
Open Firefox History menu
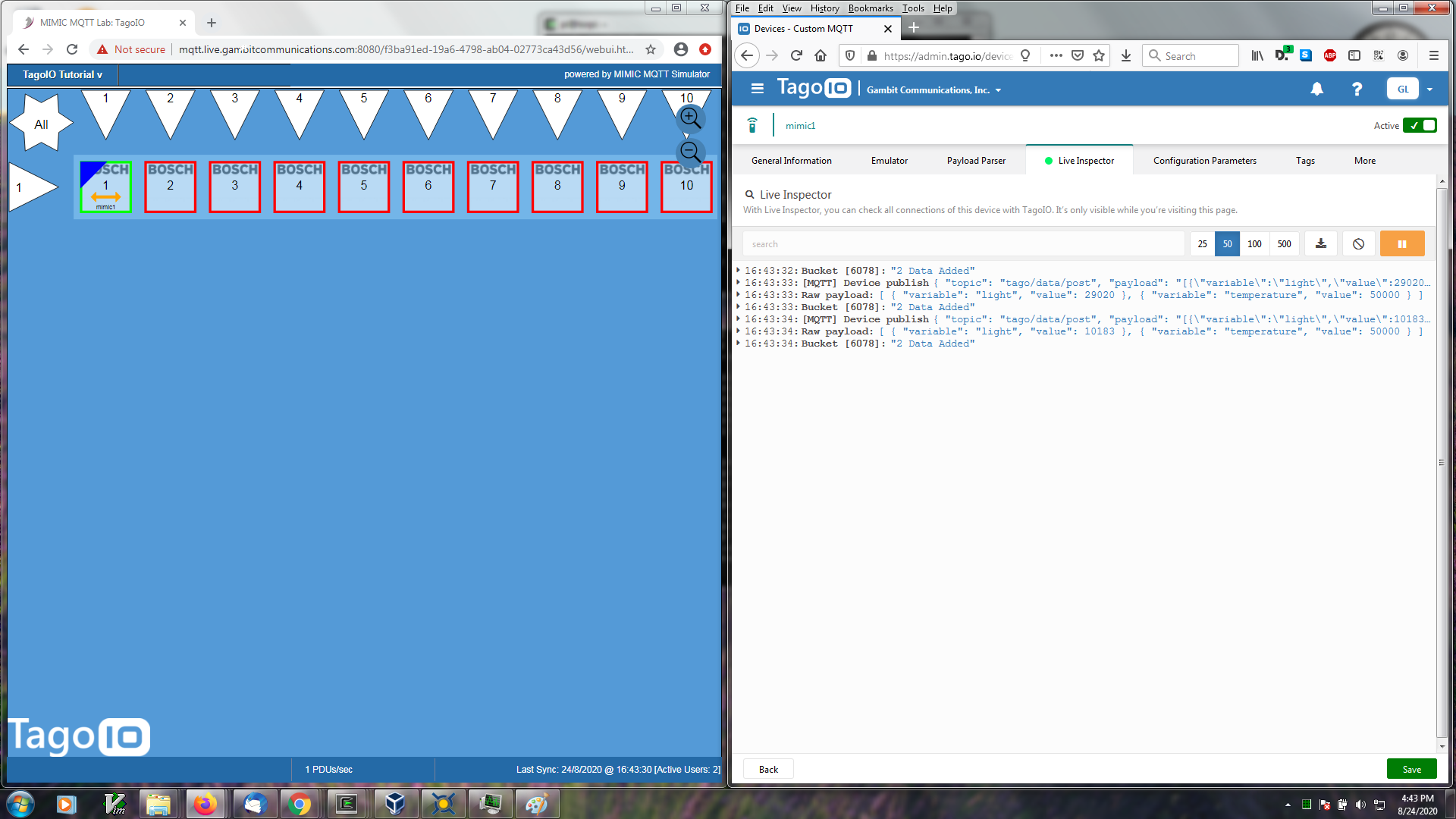(x=824, y=8)
